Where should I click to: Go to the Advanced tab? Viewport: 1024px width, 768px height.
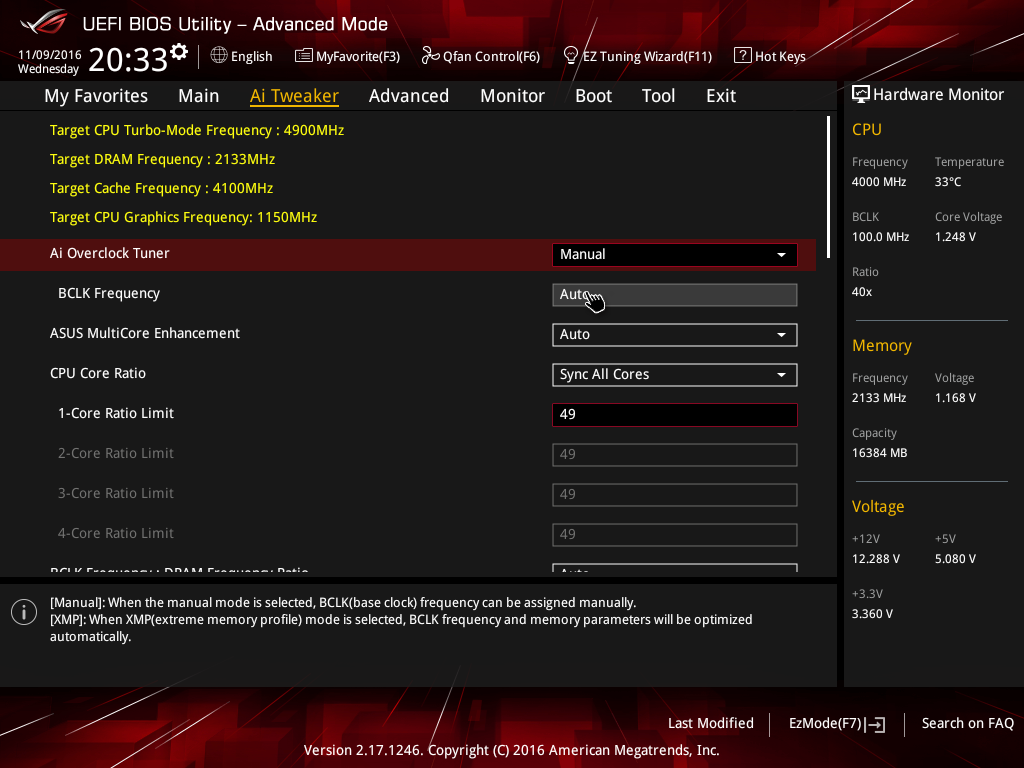click(x=409, y=96)
